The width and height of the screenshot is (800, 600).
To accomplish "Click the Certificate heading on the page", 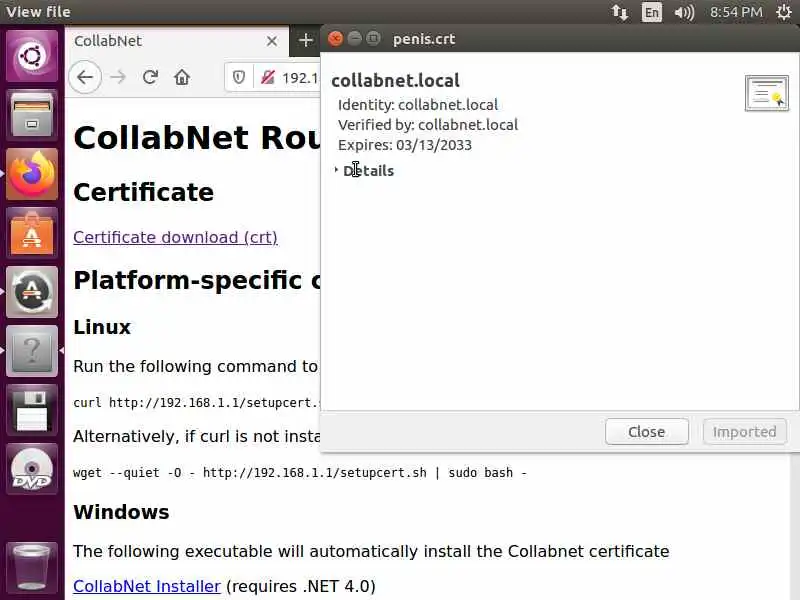I will [143, 192].
